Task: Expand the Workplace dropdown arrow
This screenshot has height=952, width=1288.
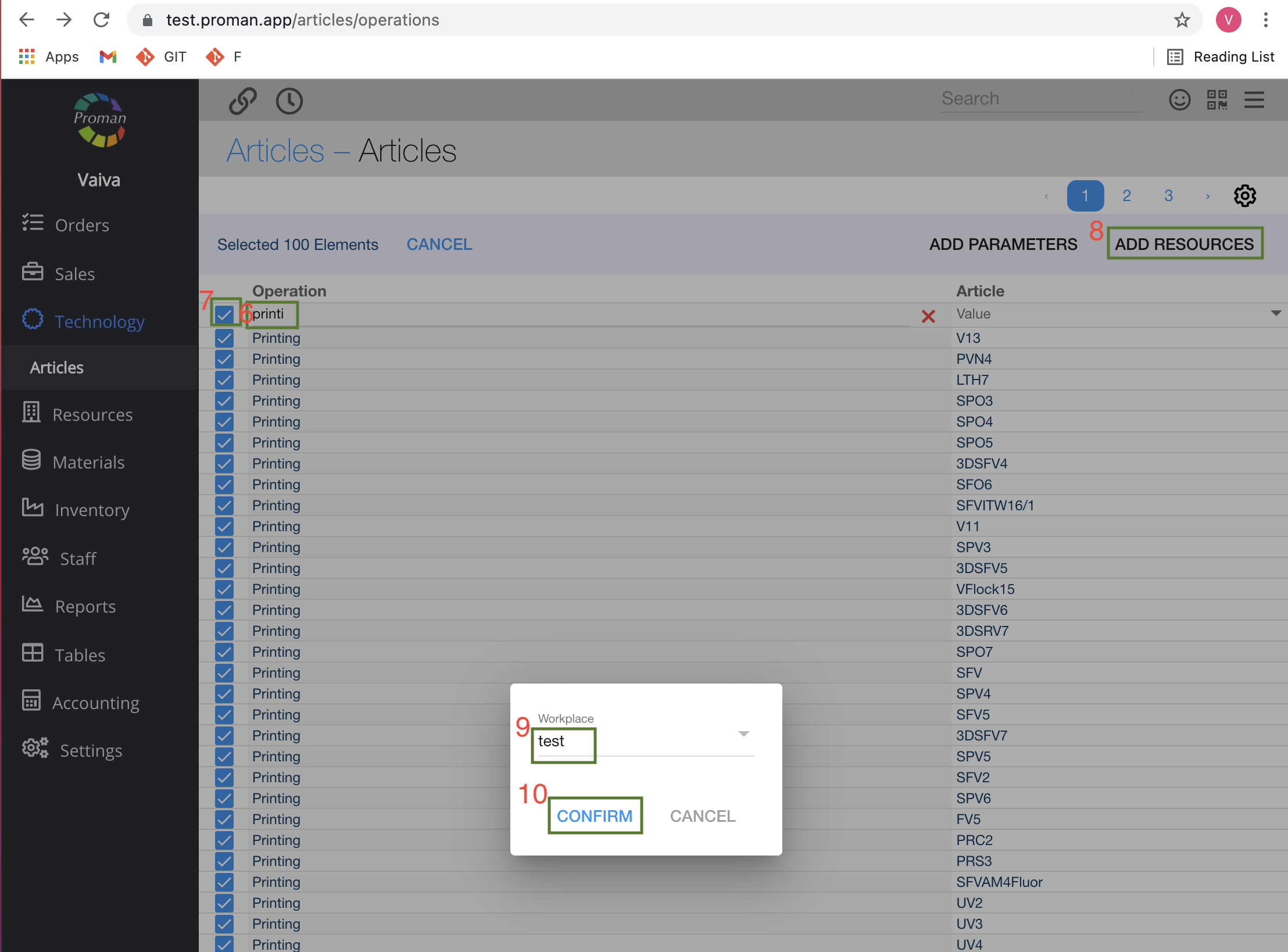Action: [743, 734]
